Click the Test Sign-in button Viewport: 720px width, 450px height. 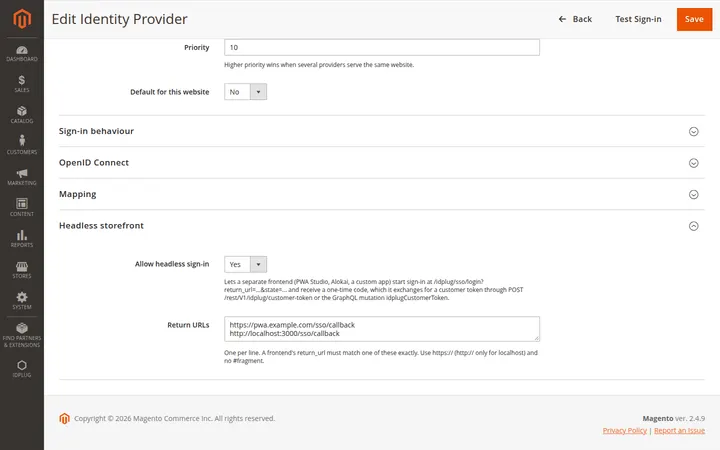(638, 19)
